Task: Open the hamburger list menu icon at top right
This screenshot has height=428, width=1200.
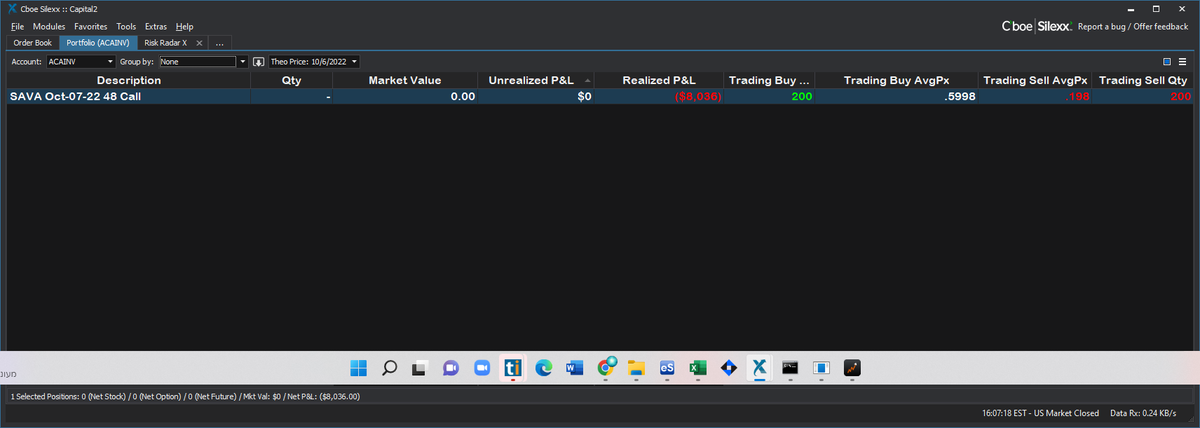Action: 1182,62
